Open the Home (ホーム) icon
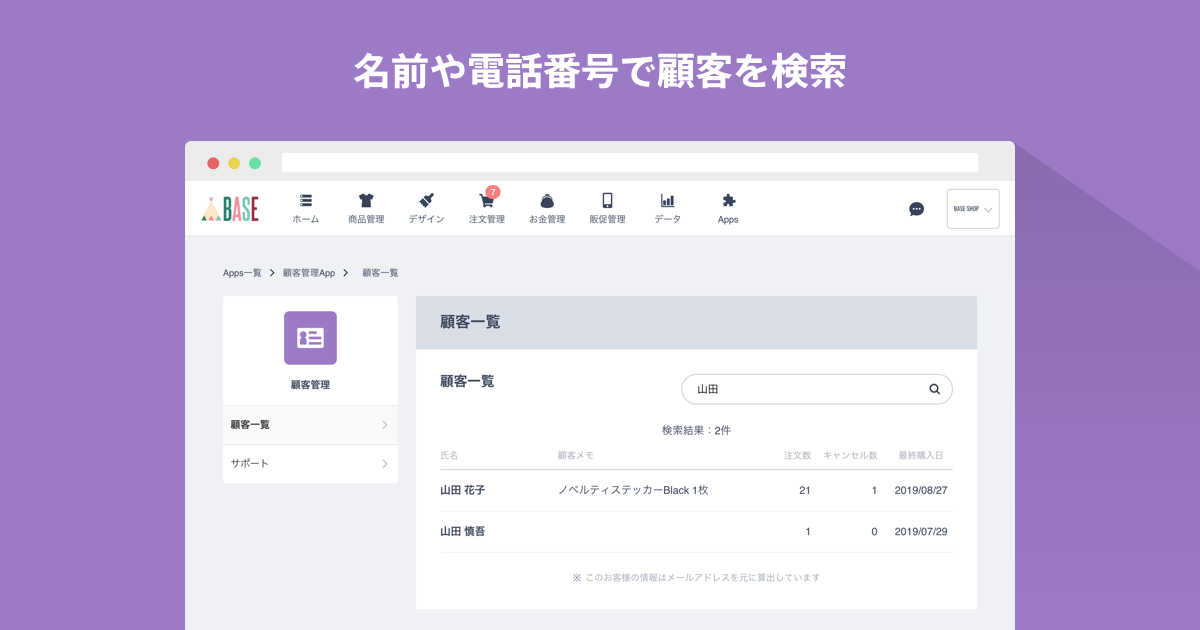 (306, 201)
